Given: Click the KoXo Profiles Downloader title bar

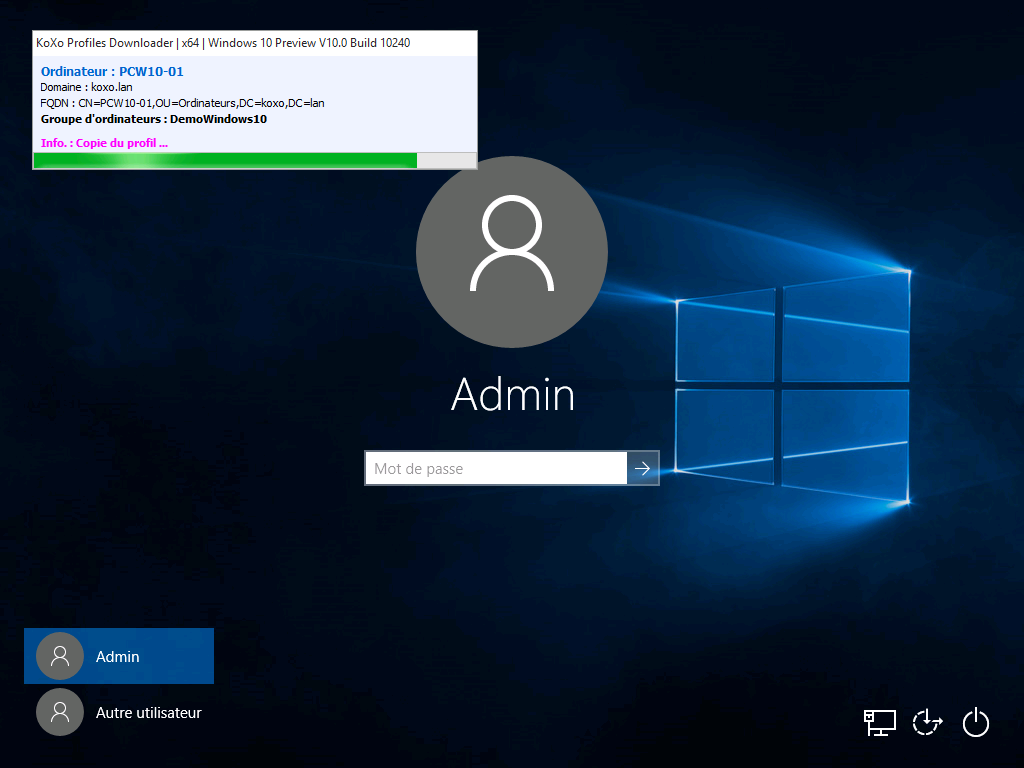Looking at the screenshot, I should click(255, 43).
